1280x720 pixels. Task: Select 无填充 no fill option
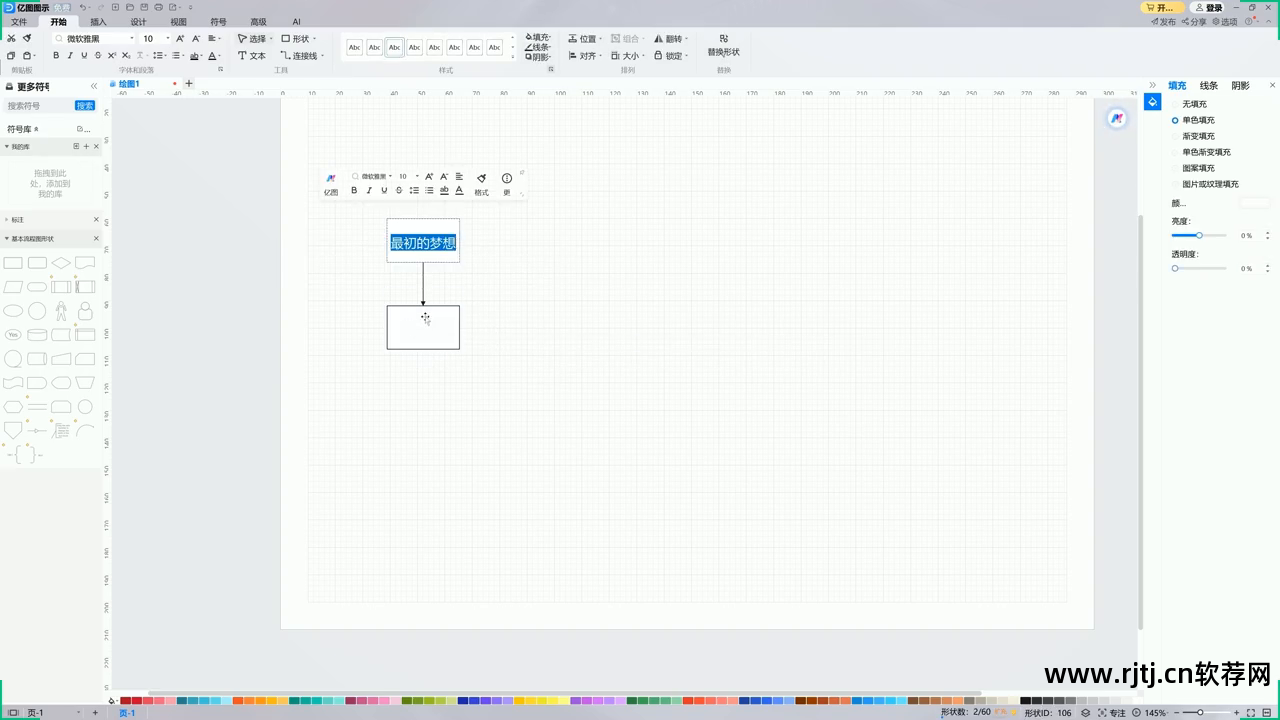click(1190, 104)
